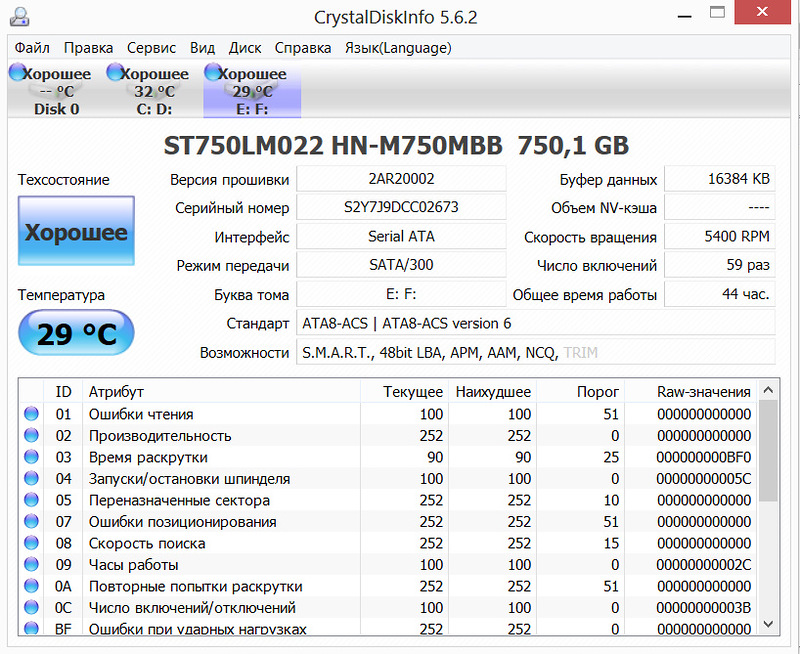Open the Правка menu
The image size is (800, 654).
coord(88,48)
